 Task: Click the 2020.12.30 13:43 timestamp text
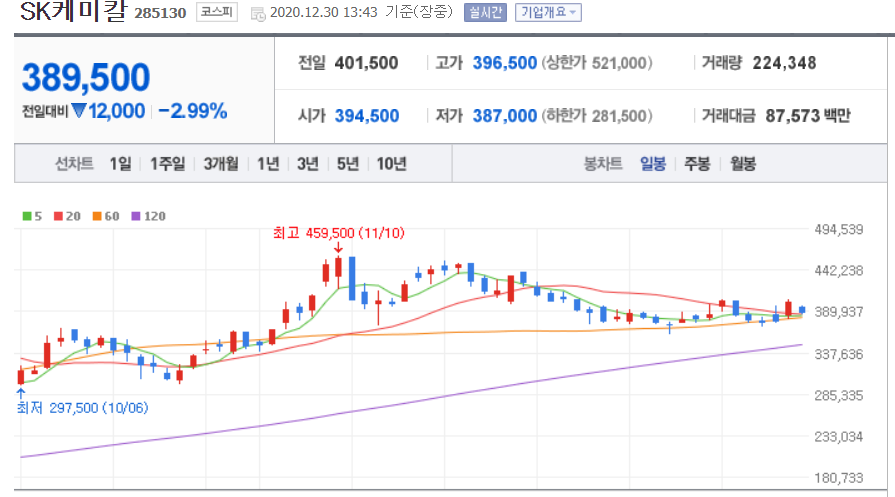[x=324, y=12]
